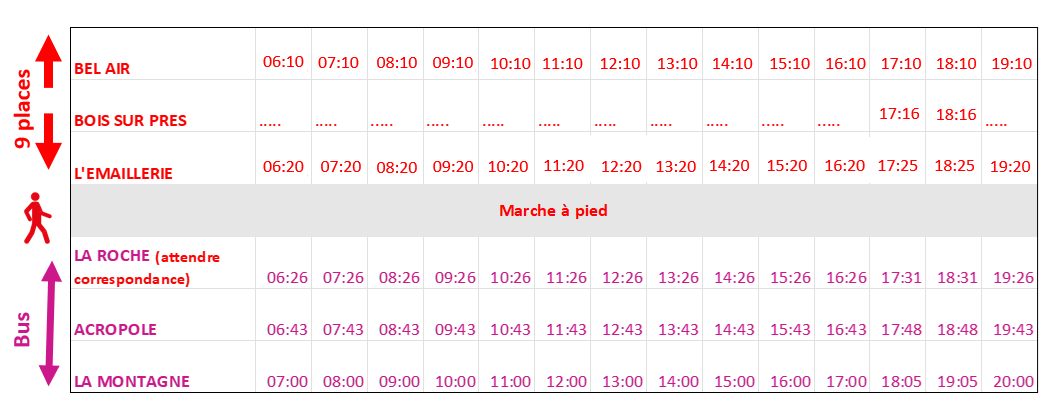Click the 'Marche à pied' grey banner text
The image size is (1062, 404).
(553, 211)
